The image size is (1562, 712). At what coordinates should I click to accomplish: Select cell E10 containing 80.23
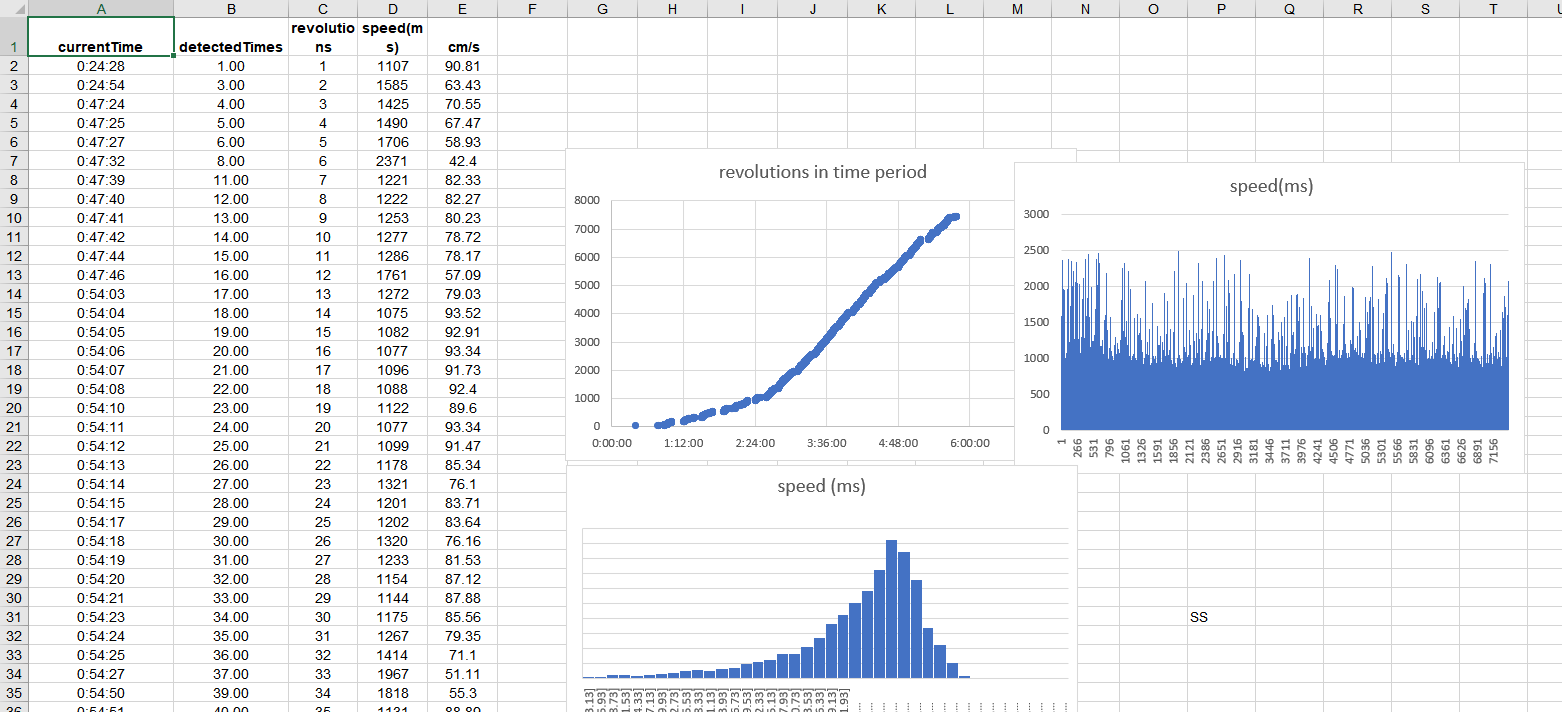tap(462, 218)
